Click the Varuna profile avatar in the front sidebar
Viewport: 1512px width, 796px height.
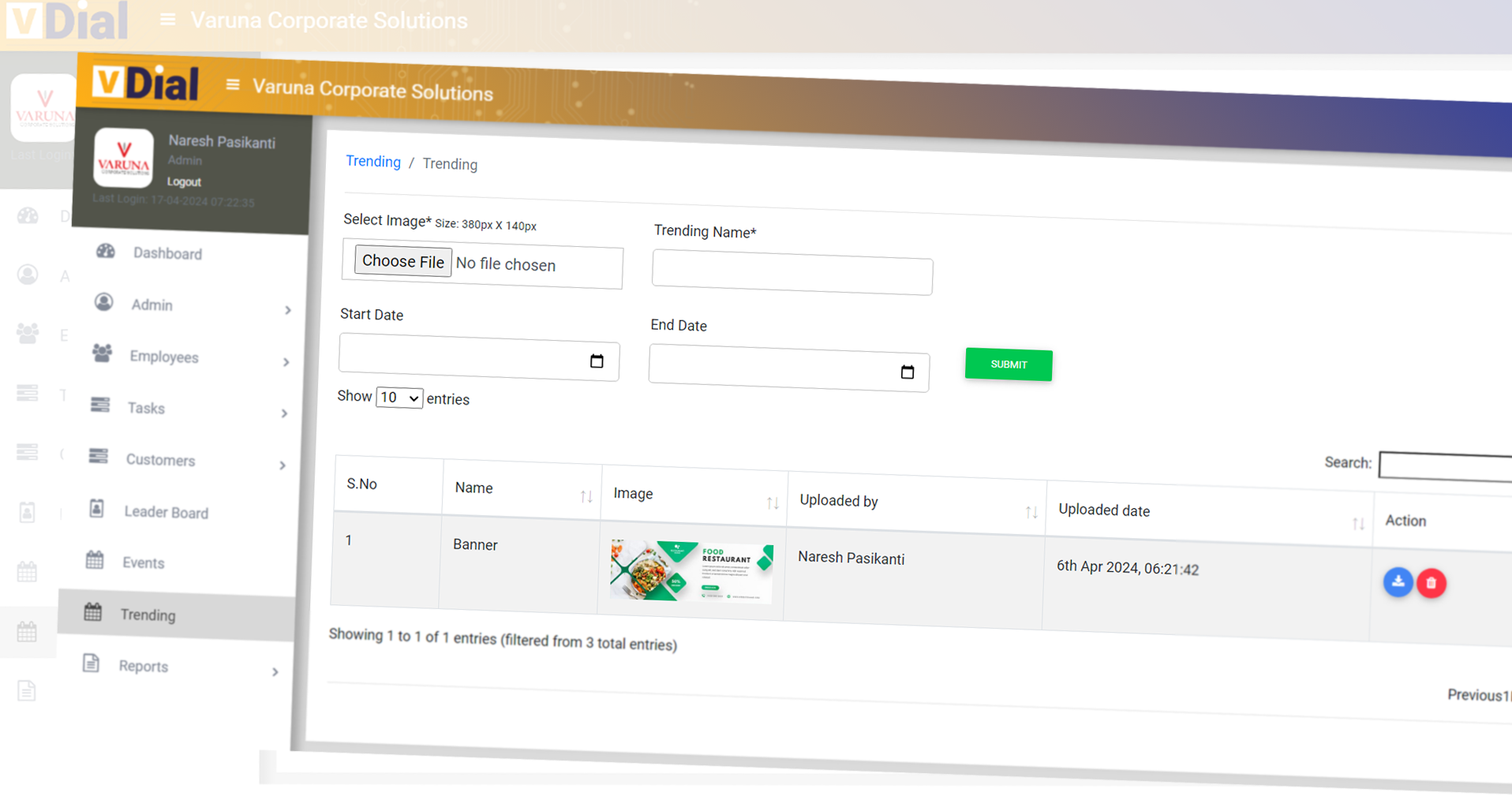point(123,157)
